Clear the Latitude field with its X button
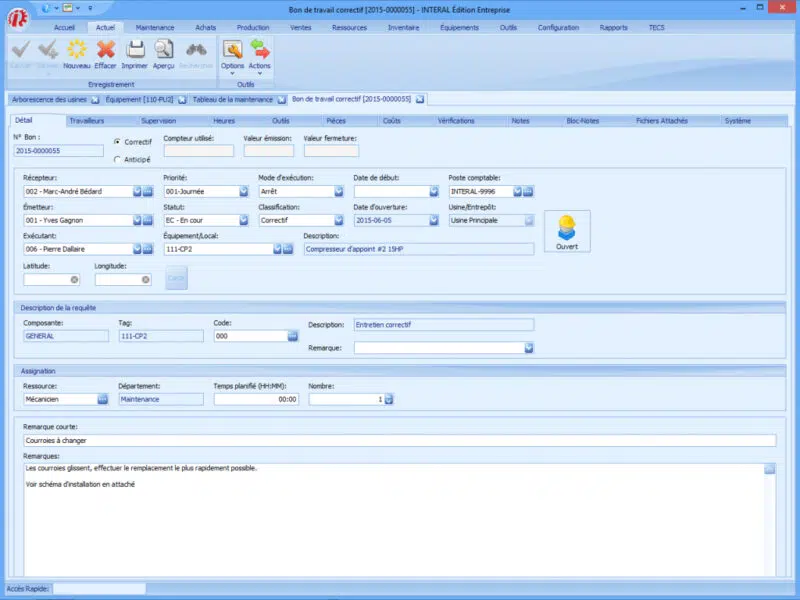Viewport: 800px width, 600px height. click(x=74, y=279)
